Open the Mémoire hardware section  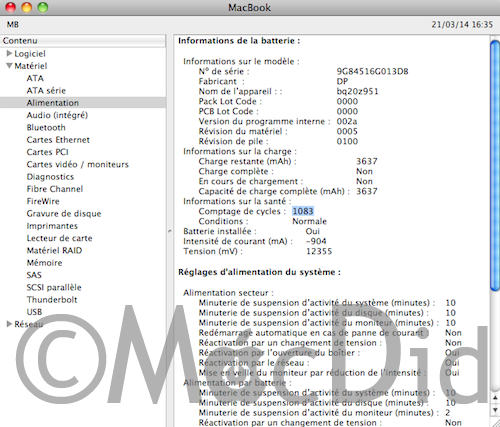click(x=44, y=263)
